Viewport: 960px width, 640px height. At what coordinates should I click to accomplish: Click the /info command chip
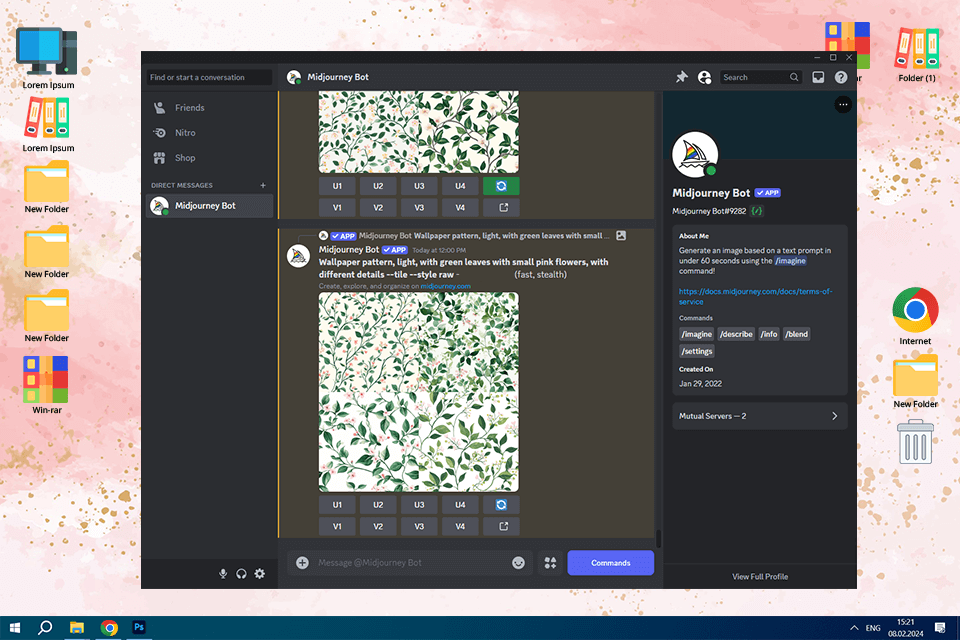coord(769,334)
